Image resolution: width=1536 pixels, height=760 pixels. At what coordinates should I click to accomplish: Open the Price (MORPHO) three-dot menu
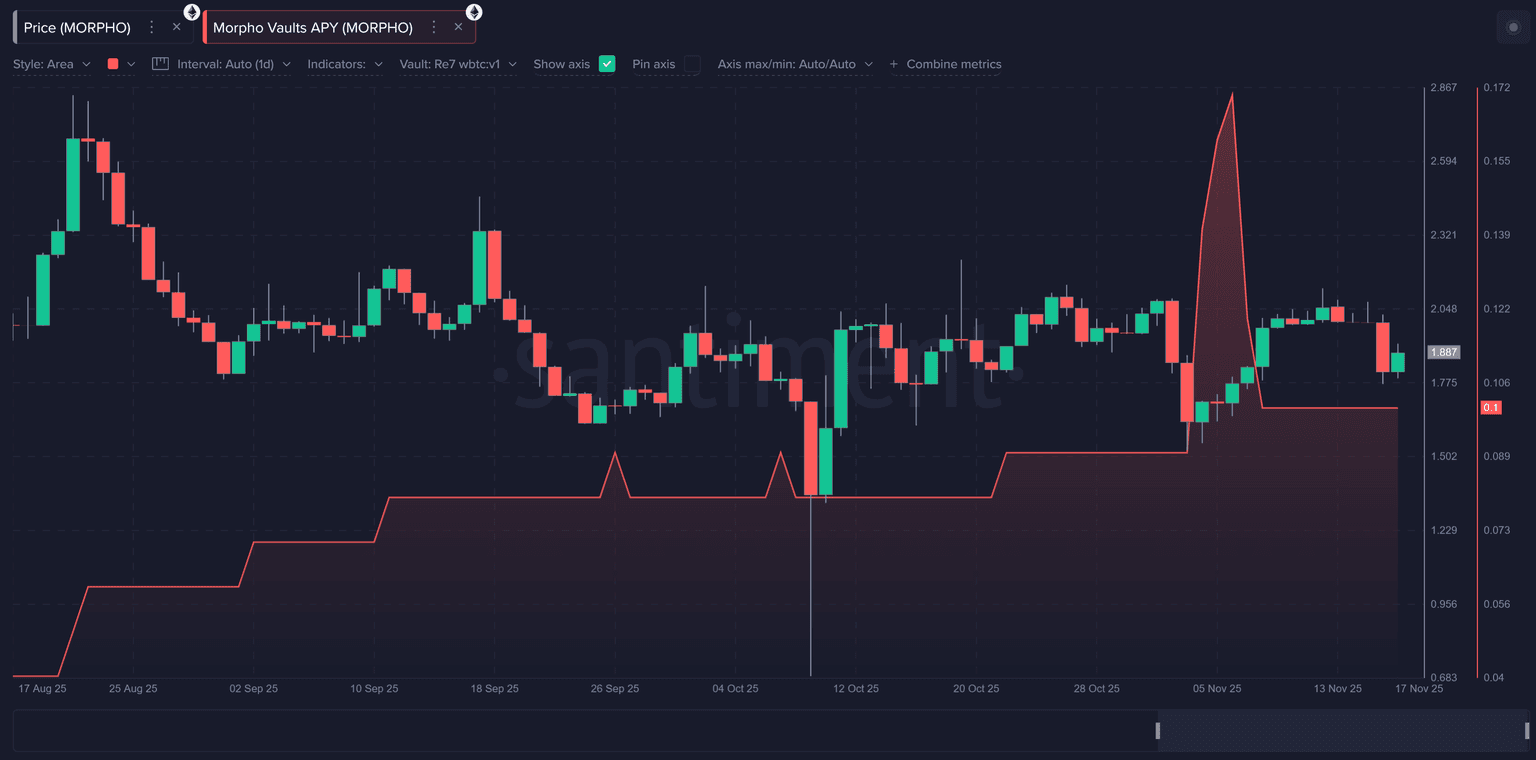pyautogui.click(x=151, y=27)
